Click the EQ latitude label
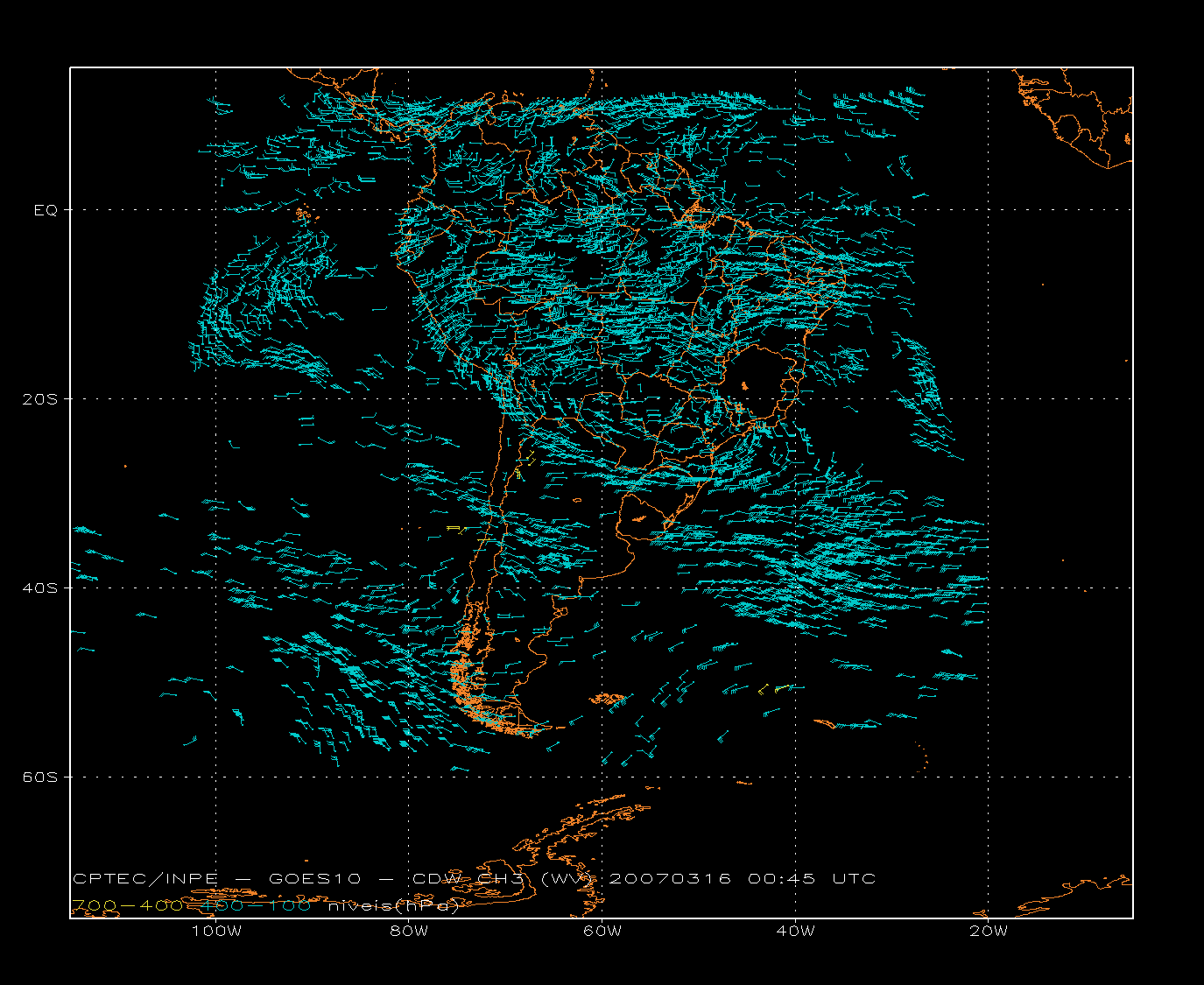This screenshot has width=1204, height=985. (x=46, y=210)
